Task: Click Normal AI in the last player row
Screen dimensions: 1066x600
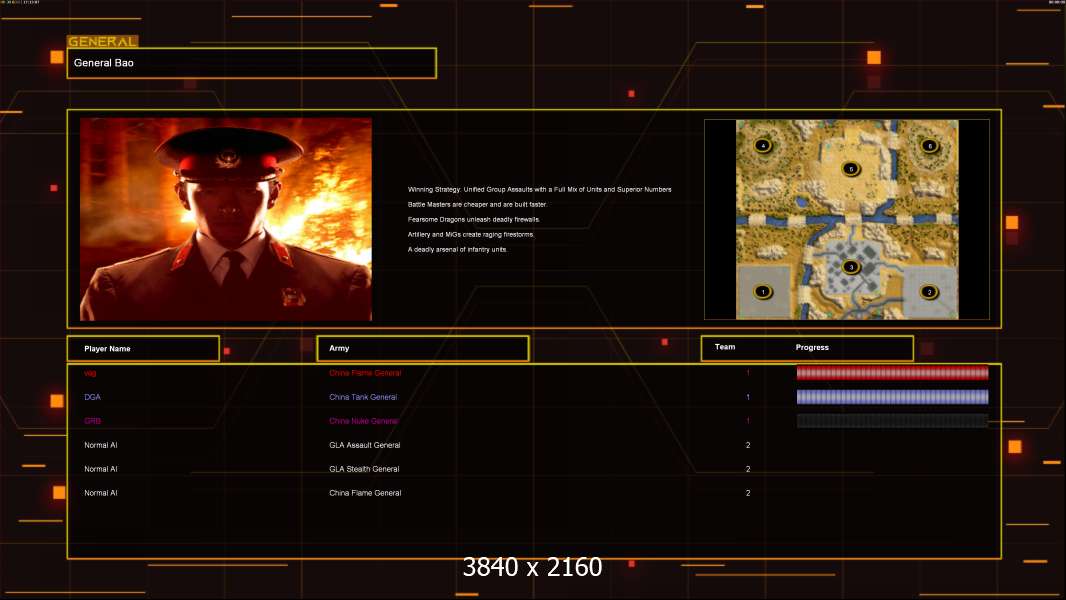Action: pyautogui.click(x=101, y=493)
